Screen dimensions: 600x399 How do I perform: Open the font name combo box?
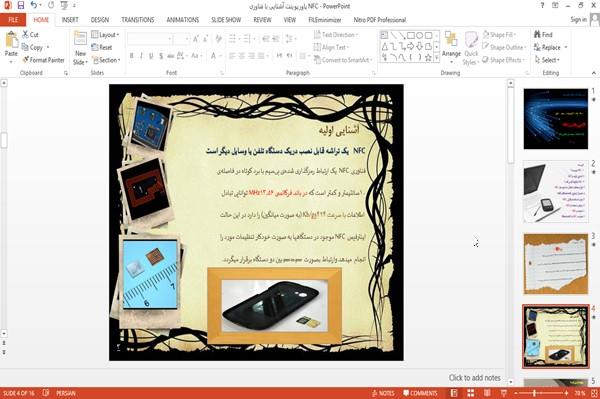pyautogui.click(x=149, y=39)
